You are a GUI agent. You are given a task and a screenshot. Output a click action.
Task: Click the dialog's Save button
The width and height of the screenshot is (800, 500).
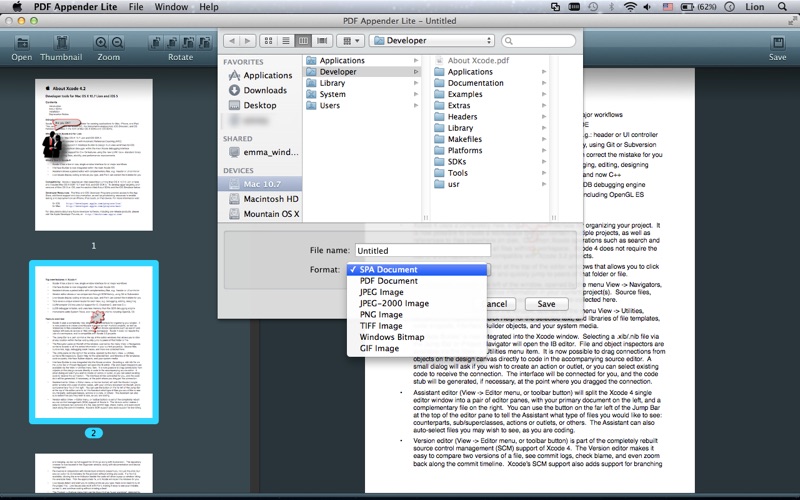pos(546,304)
